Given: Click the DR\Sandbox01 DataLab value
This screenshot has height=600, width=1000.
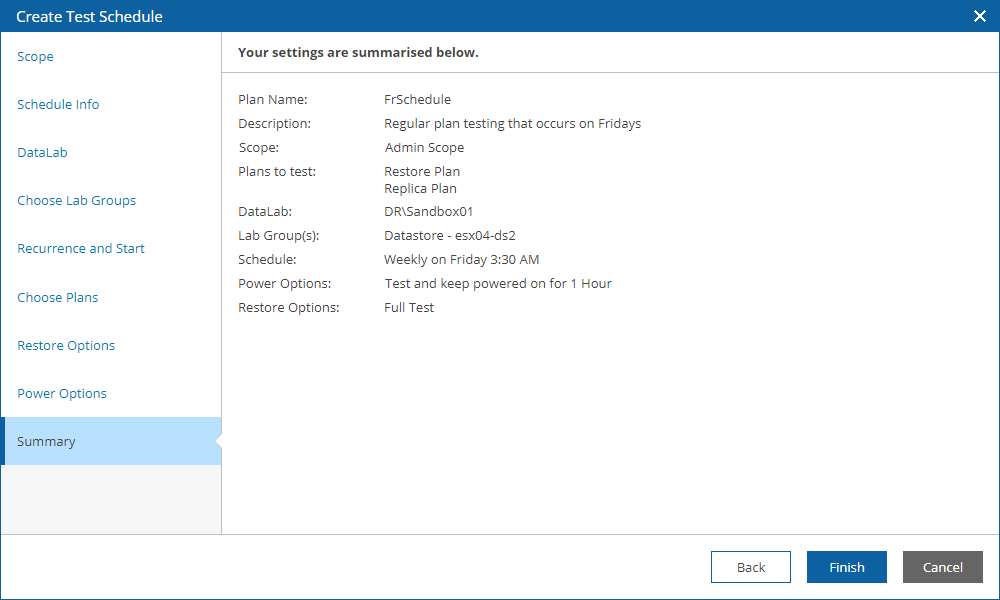Looking at the screenshot, I should tap(429, 212).
